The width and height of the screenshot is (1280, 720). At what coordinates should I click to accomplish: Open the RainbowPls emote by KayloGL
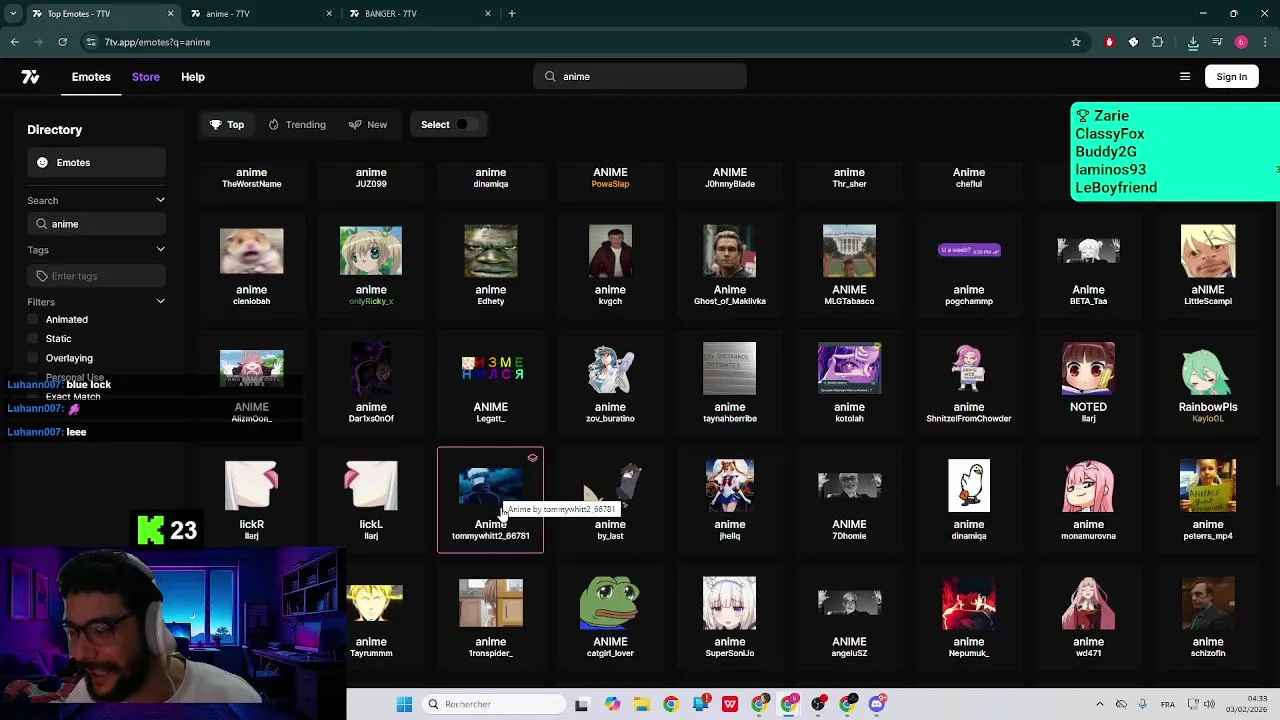(x=1208, y=383)
